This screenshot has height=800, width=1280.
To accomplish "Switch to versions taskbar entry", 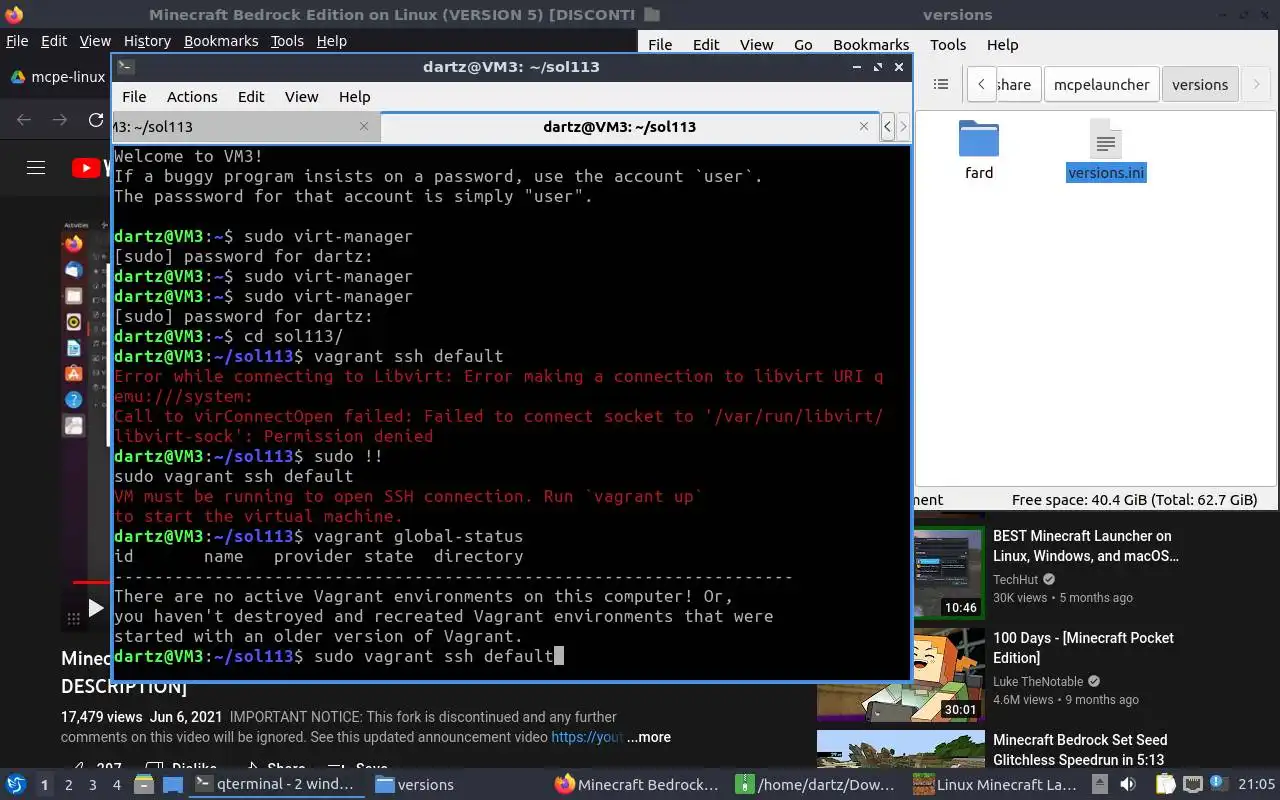I will tap(415, 785).
